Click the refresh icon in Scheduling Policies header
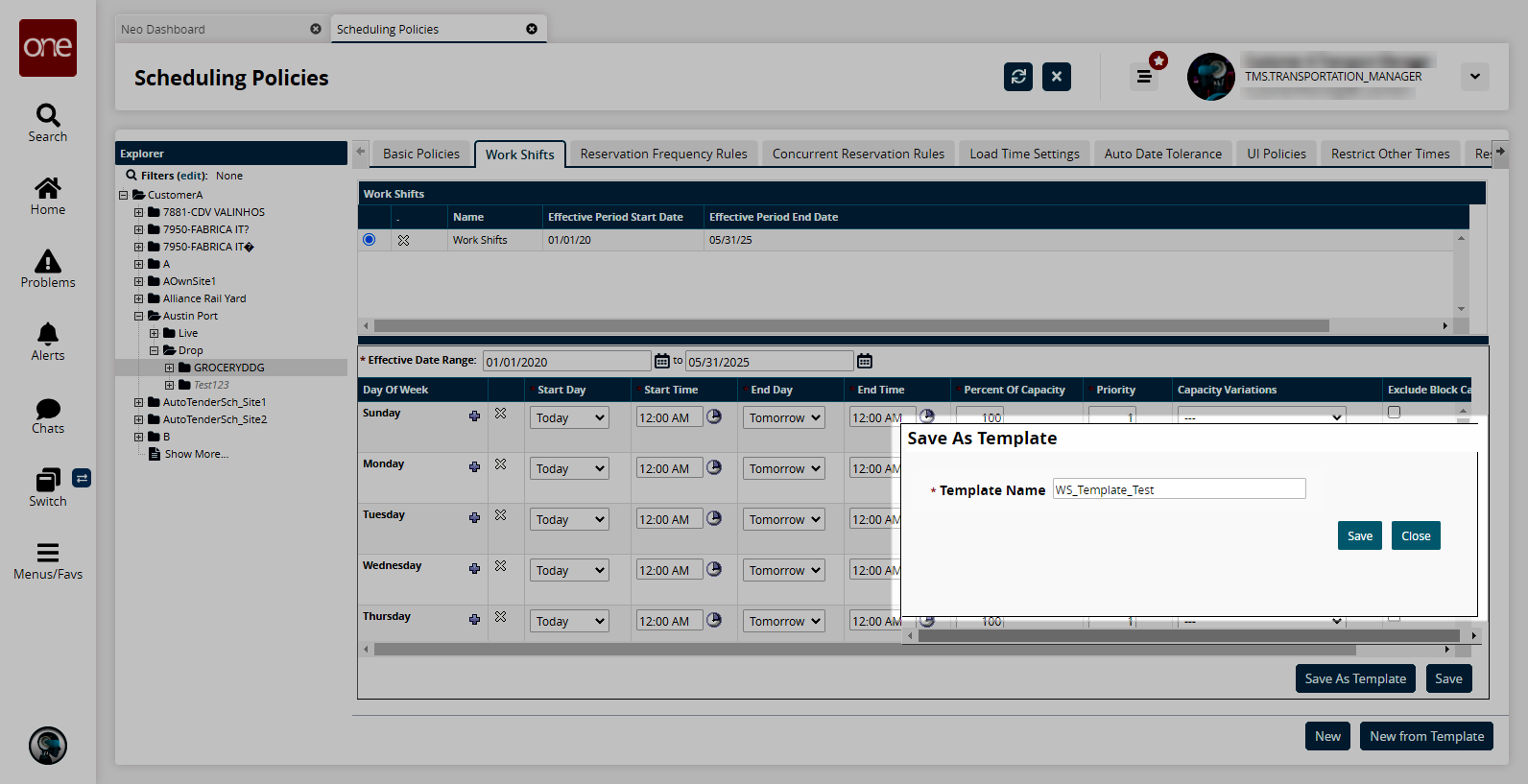Image resolution: width=1528 pixels, height=784 pixels. (x=1018, y=77)
